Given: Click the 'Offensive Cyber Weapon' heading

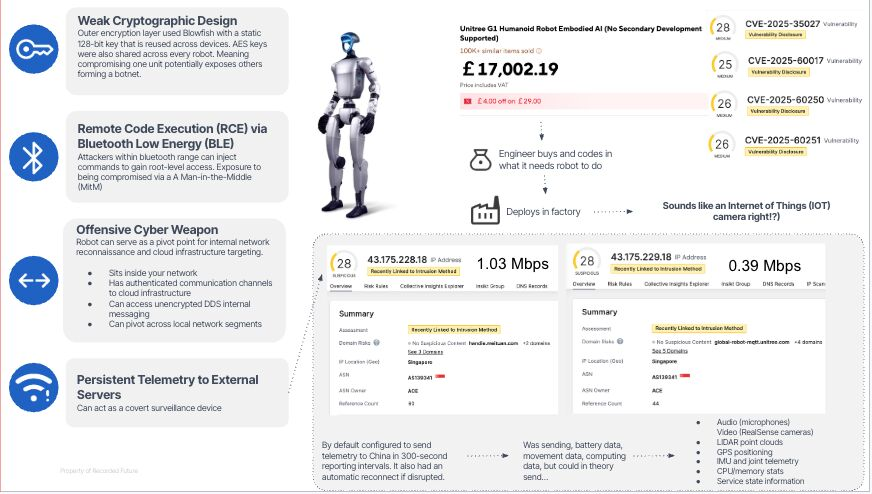Looking at the screenshot, I should tap(147, 230).
